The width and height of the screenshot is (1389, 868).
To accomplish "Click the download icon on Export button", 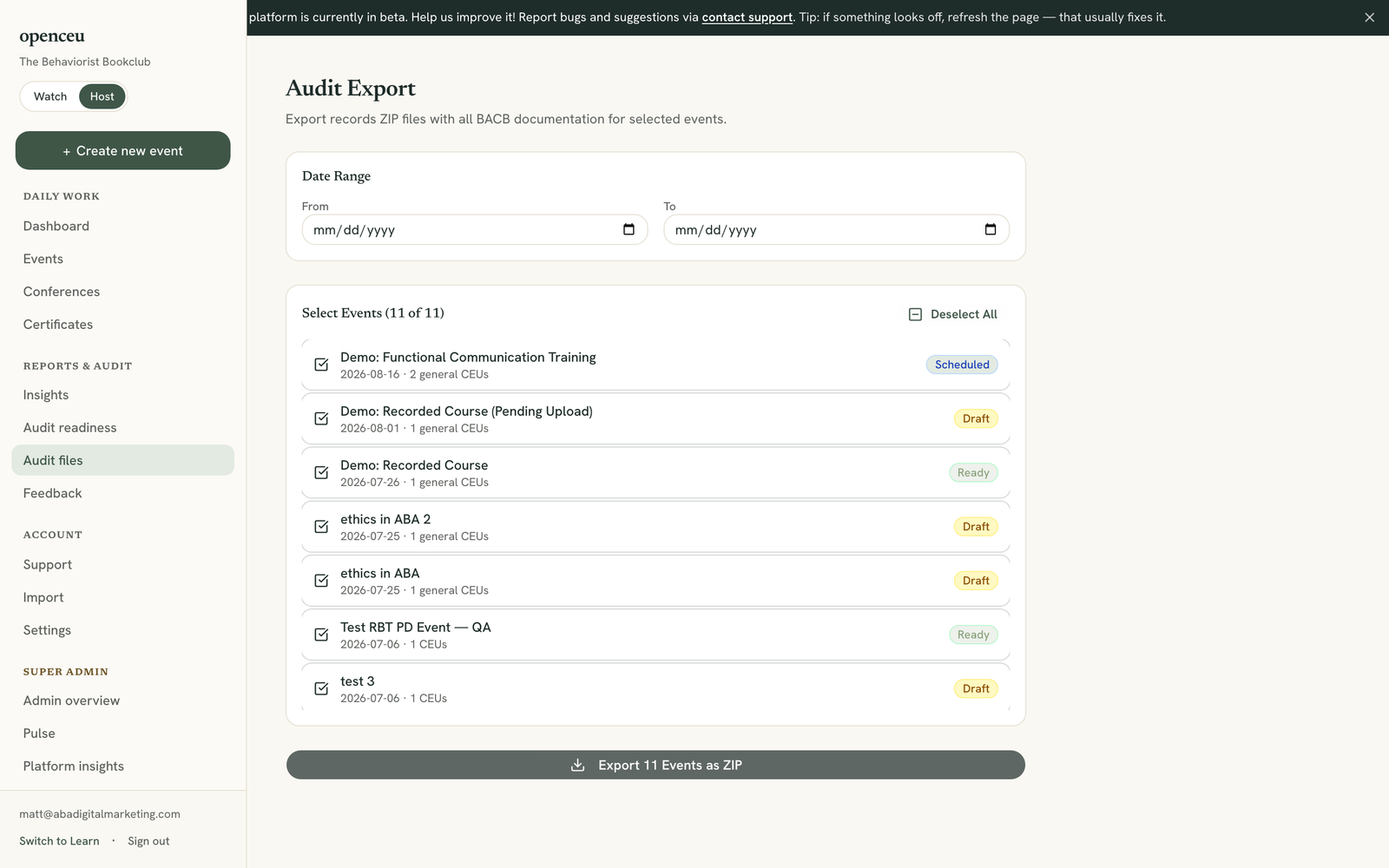I will pyautogui.click(x=578, y=765).
